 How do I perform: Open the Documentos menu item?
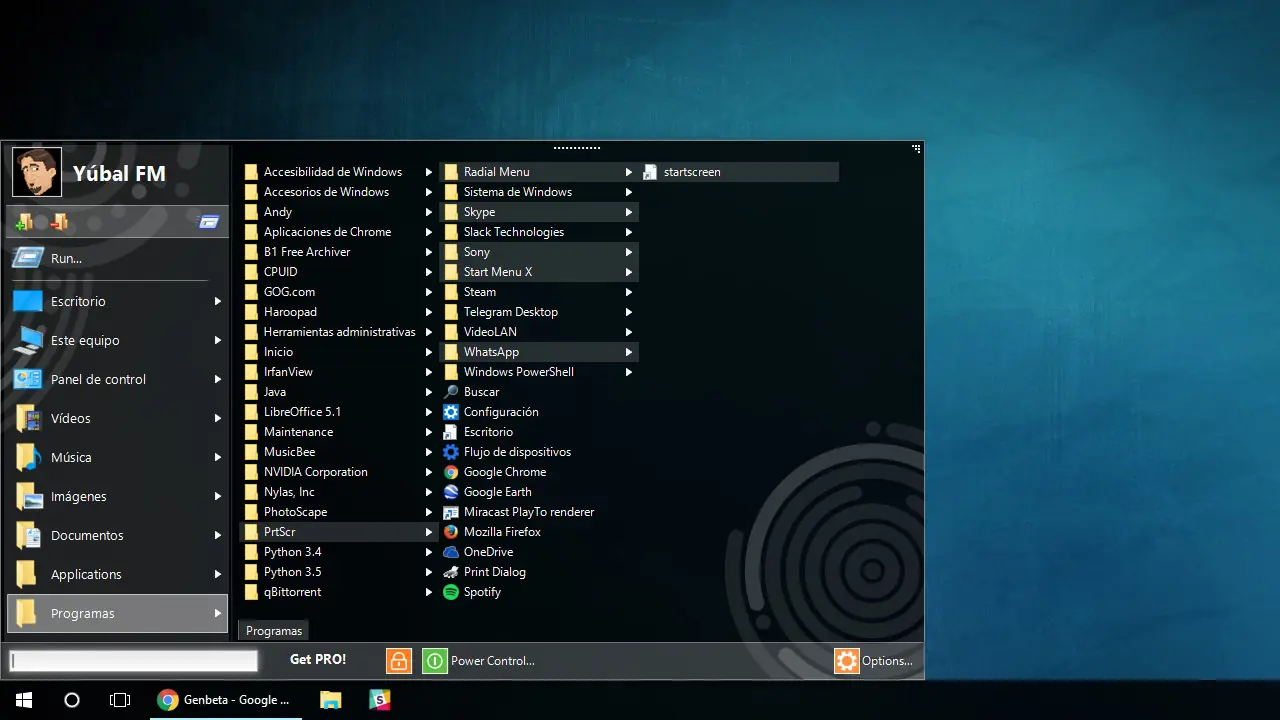pyautogui.click(x=117, y=535)
